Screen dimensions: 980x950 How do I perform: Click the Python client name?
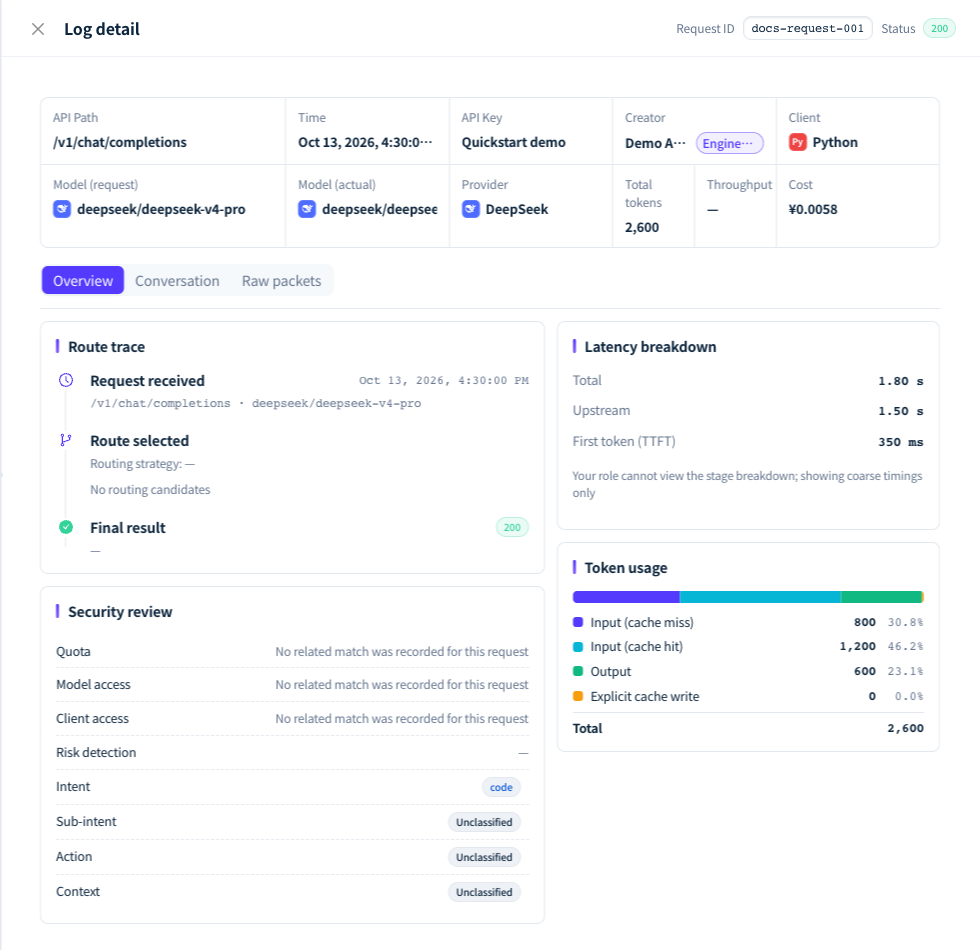[835, 142]
